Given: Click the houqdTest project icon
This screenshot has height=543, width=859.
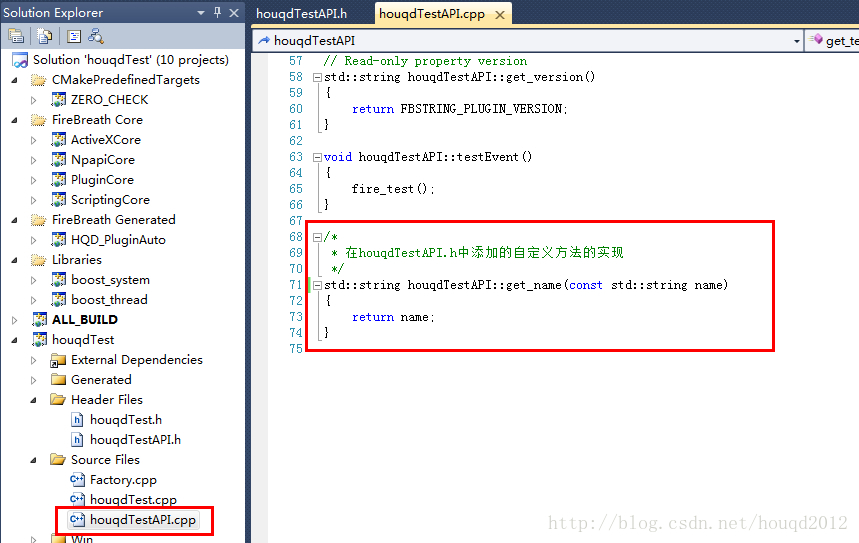Looking at the screenshot, I should point(39,340).
